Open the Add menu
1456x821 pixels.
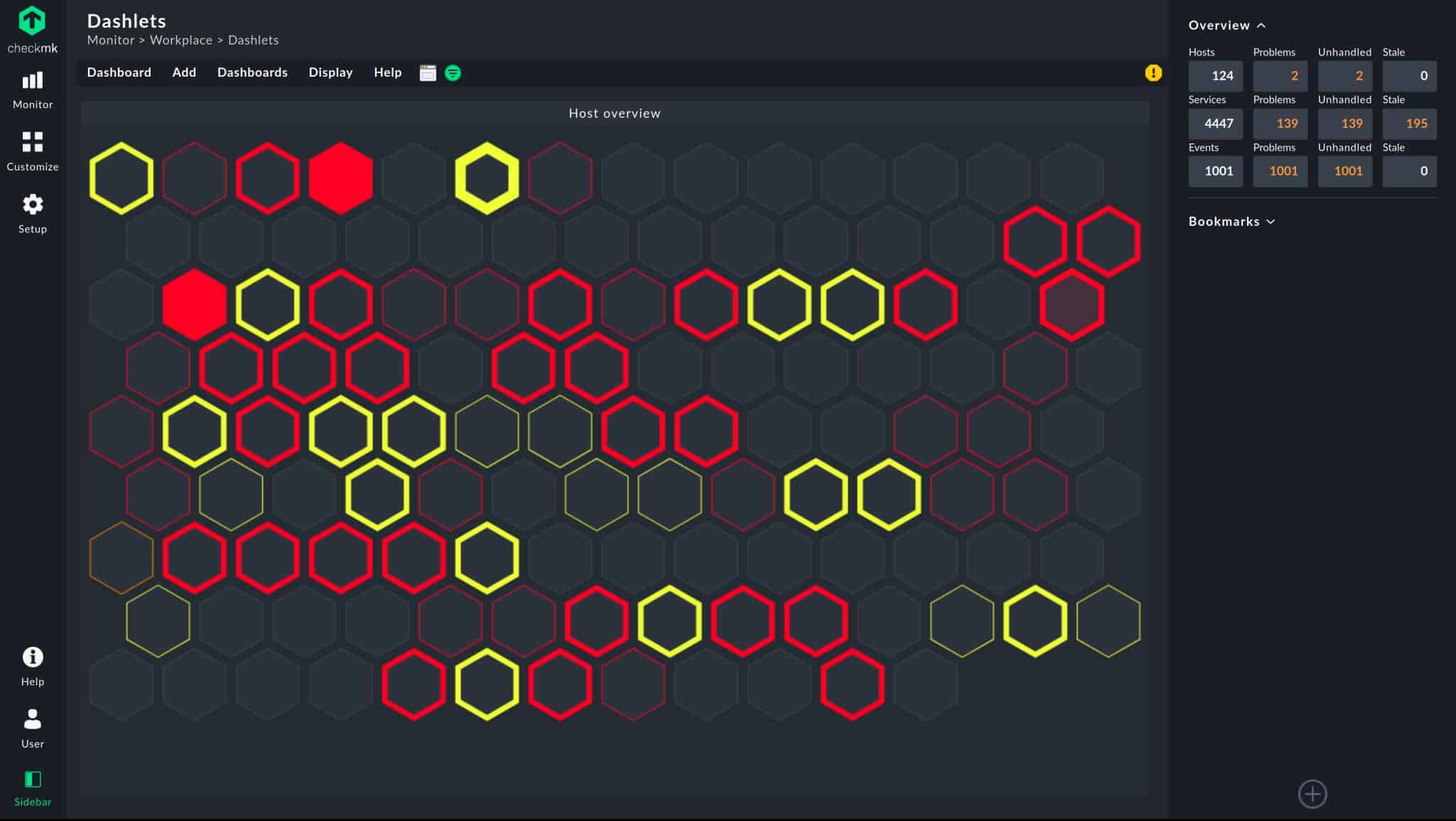(184, 72)
